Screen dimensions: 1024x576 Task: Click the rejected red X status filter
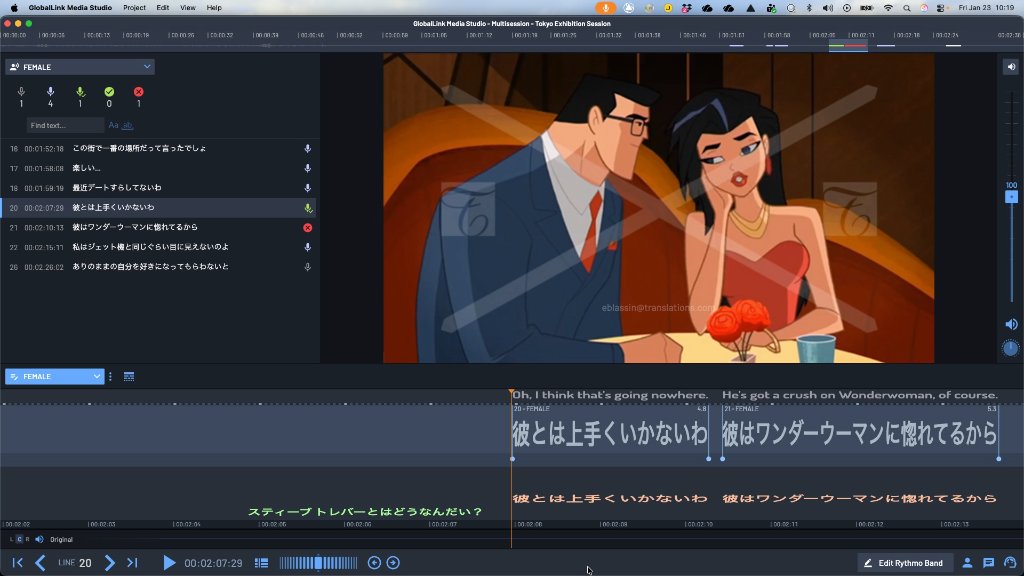139,93
